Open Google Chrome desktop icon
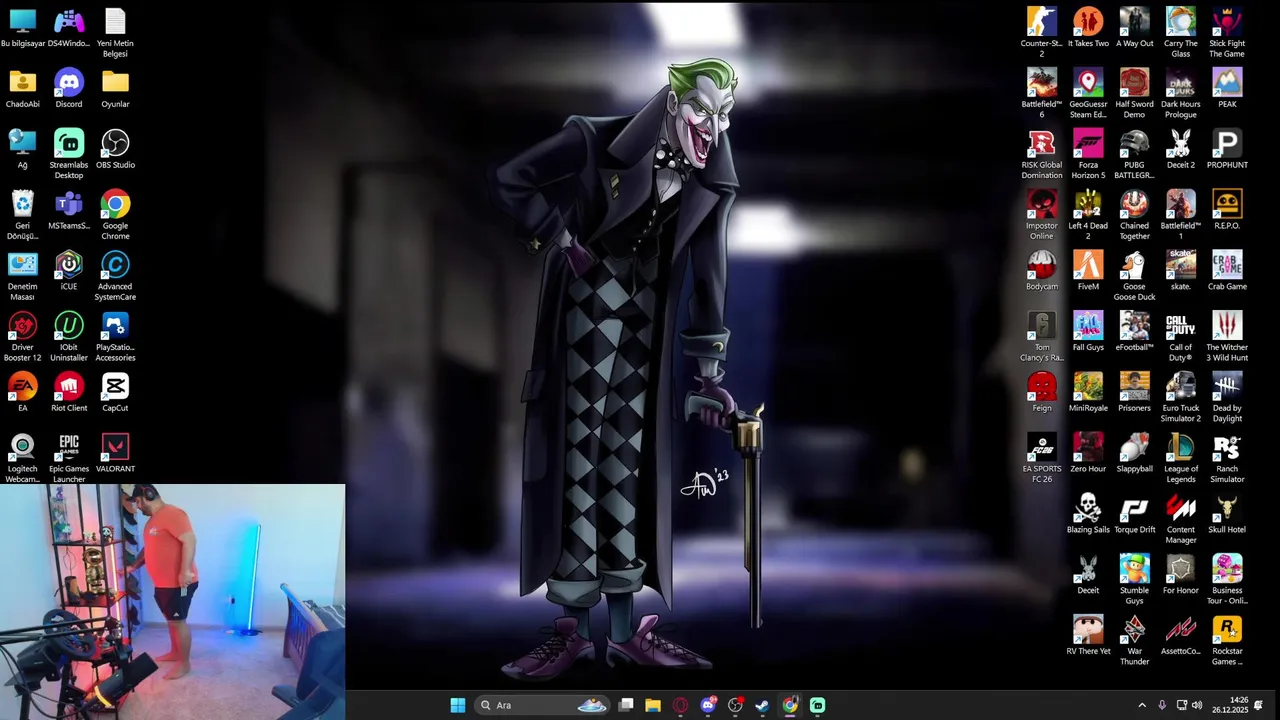Viewport: 1280px width, 720px height. [115, 216]
